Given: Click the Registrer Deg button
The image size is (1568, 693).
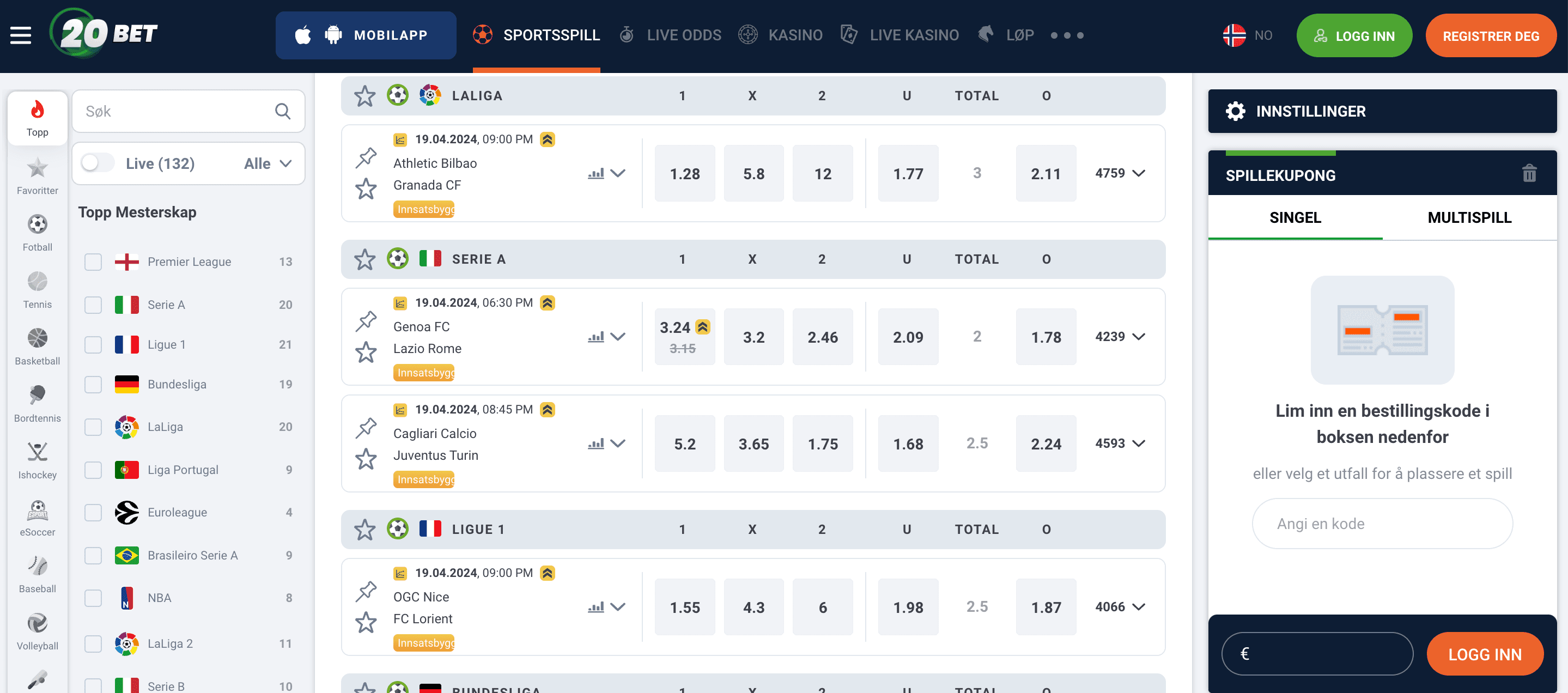Looking at the screenshot, I should tap(1491, 36).
